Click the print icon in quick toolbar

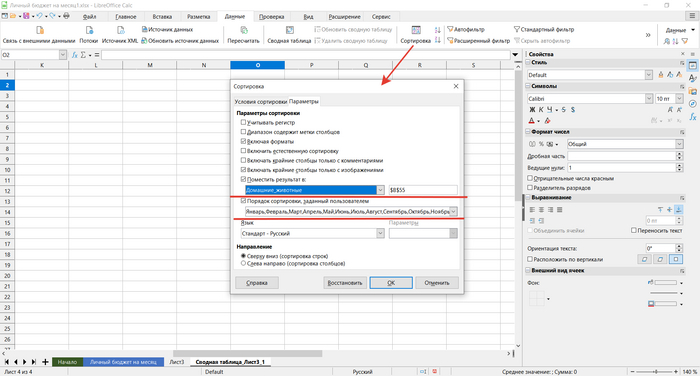67,16
